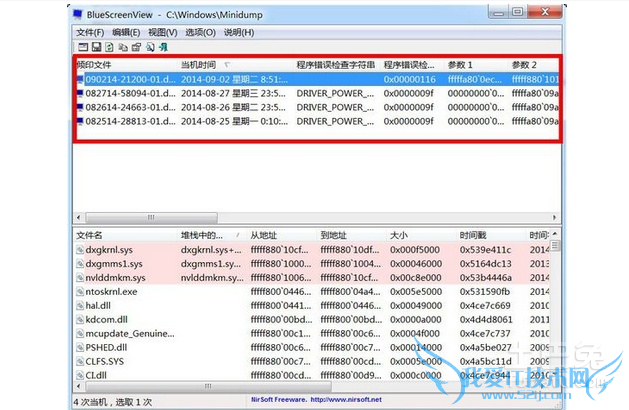Click the hal.dll file icon
Screen dimensions: 629x410
[x=80, y=306]
